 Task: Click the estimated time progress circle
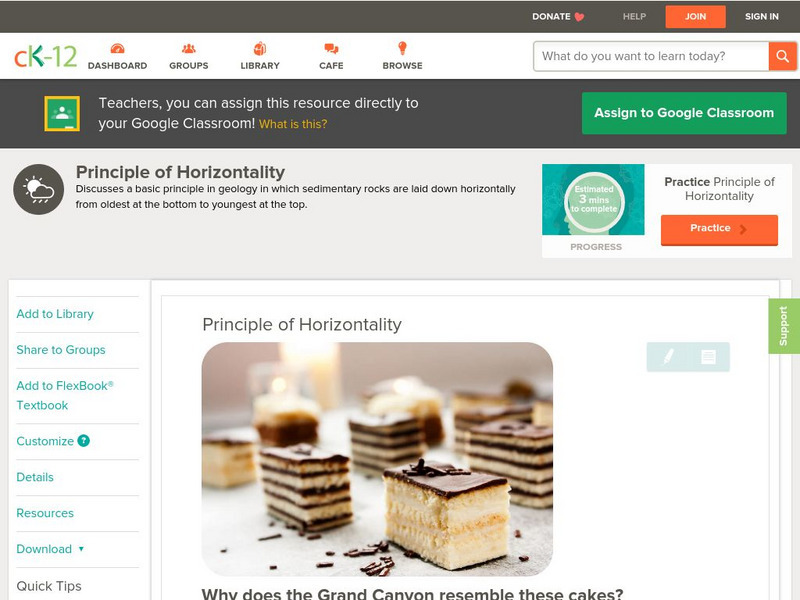[593, 200]
